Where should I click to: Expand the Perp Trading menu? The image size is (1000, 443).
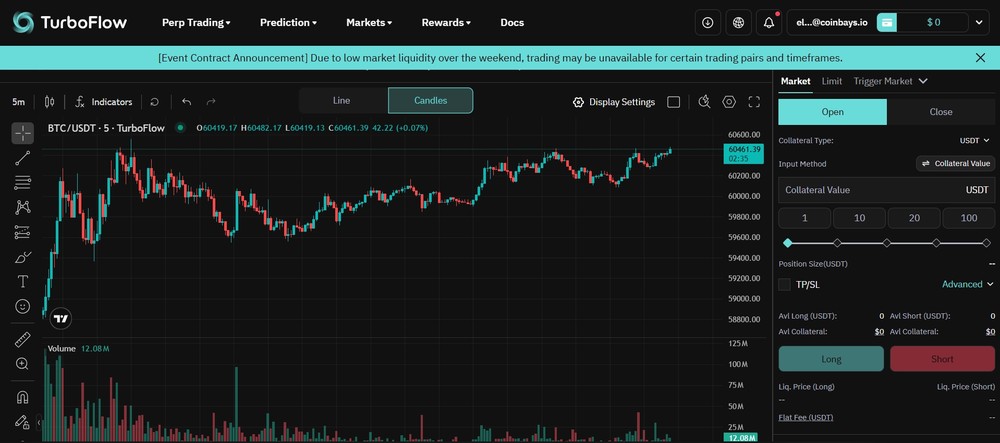pyautogui.click(x=196, y=22)
